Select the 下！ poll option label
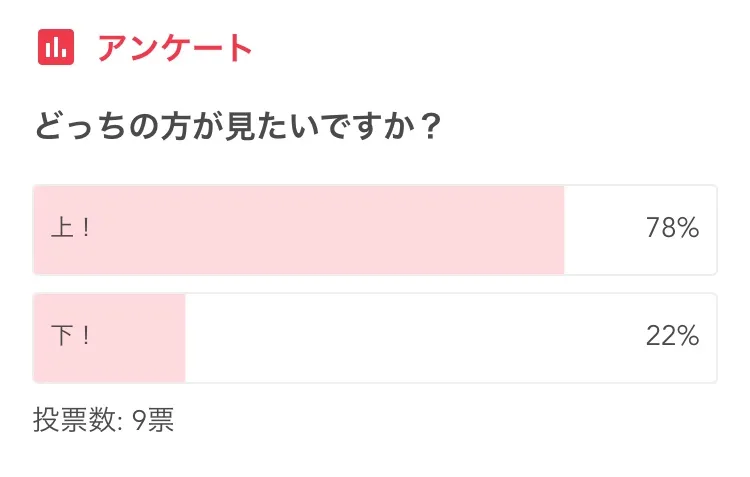Screen dimensions: 750x477 pos(70,337)
